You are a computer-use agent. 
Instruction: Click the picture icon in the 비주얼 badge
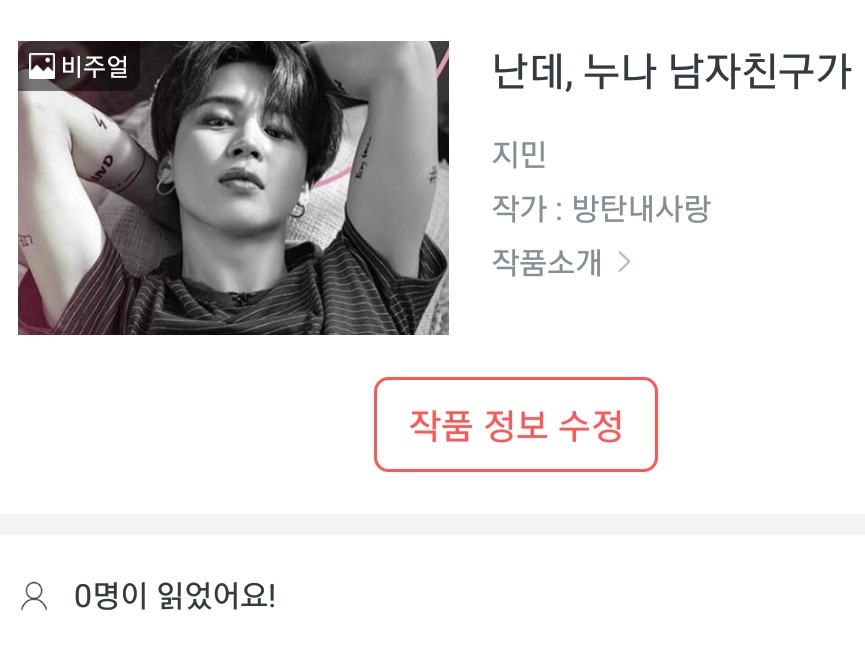(41, 66)
